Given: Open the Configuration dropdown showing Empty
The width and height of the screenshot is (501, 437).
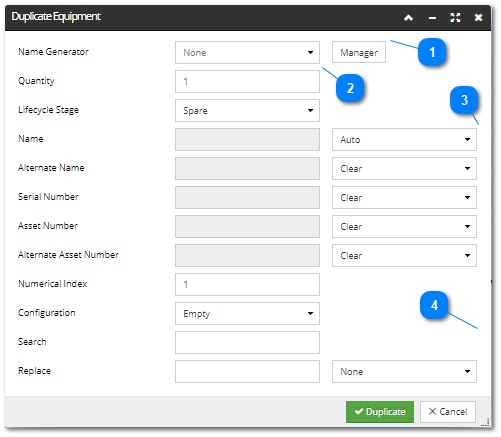Looking at the screenshot, I should (247, 313).
